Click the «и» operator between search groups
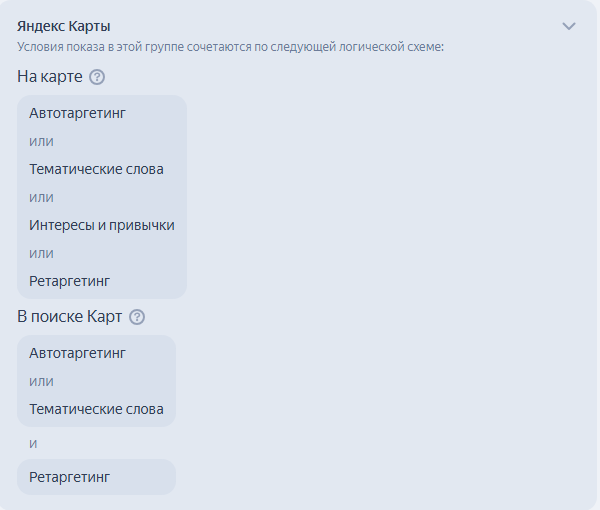The width and height of the screenshot is (600, 510). (x=33, y=443)
